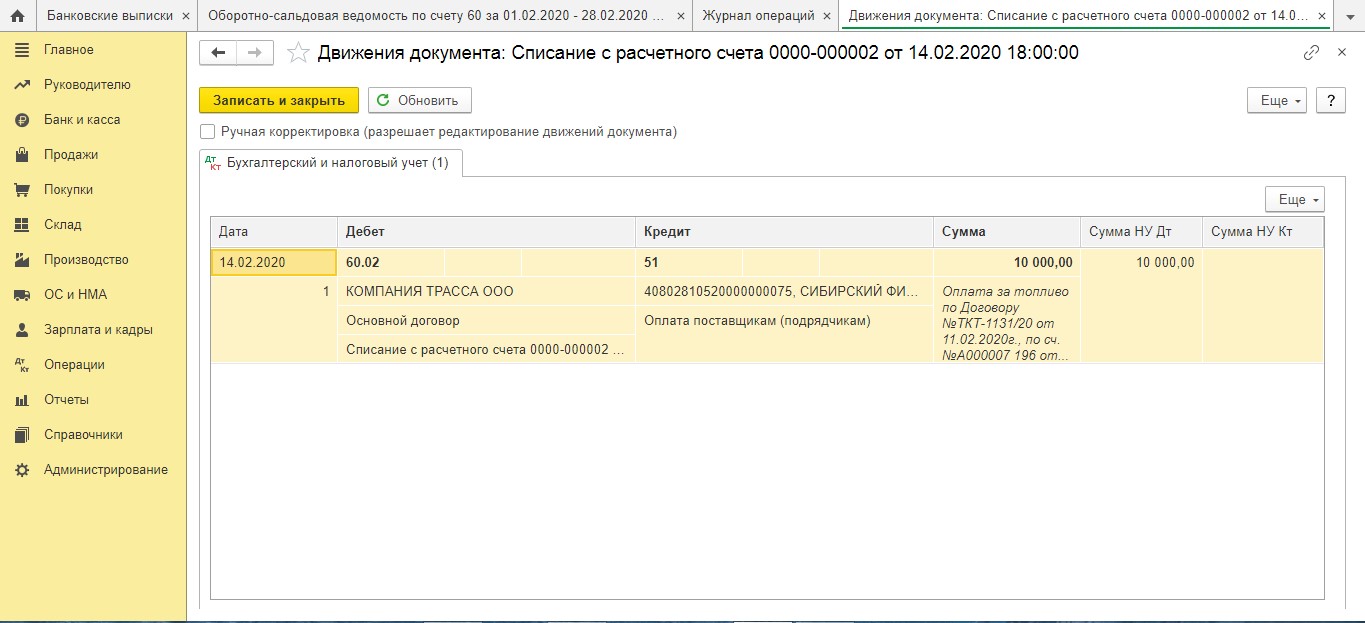Click the Операции Дт/Кт icon

(22, 365)
